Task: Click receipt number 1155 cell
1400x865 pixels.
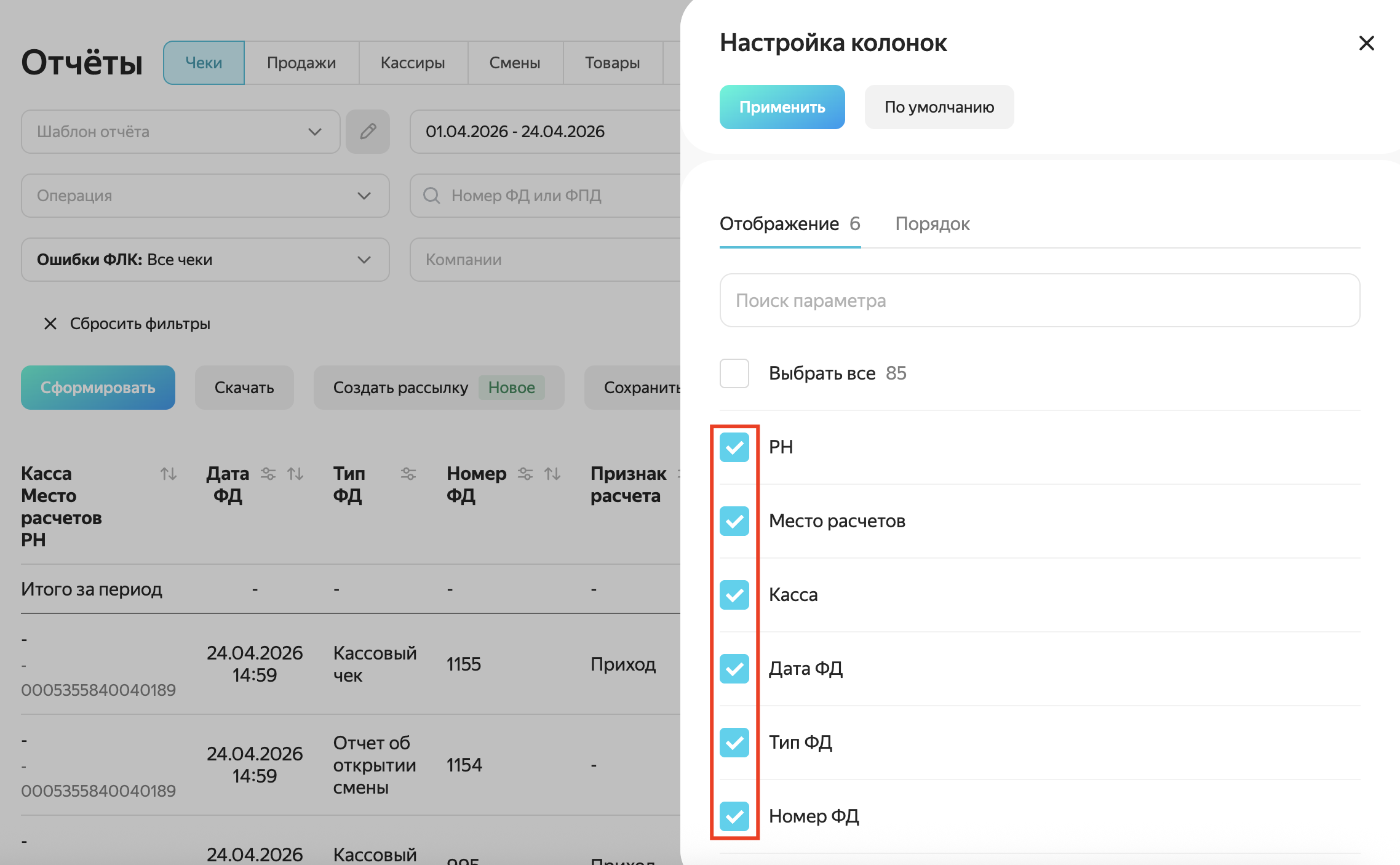Action: coord(464,664)
